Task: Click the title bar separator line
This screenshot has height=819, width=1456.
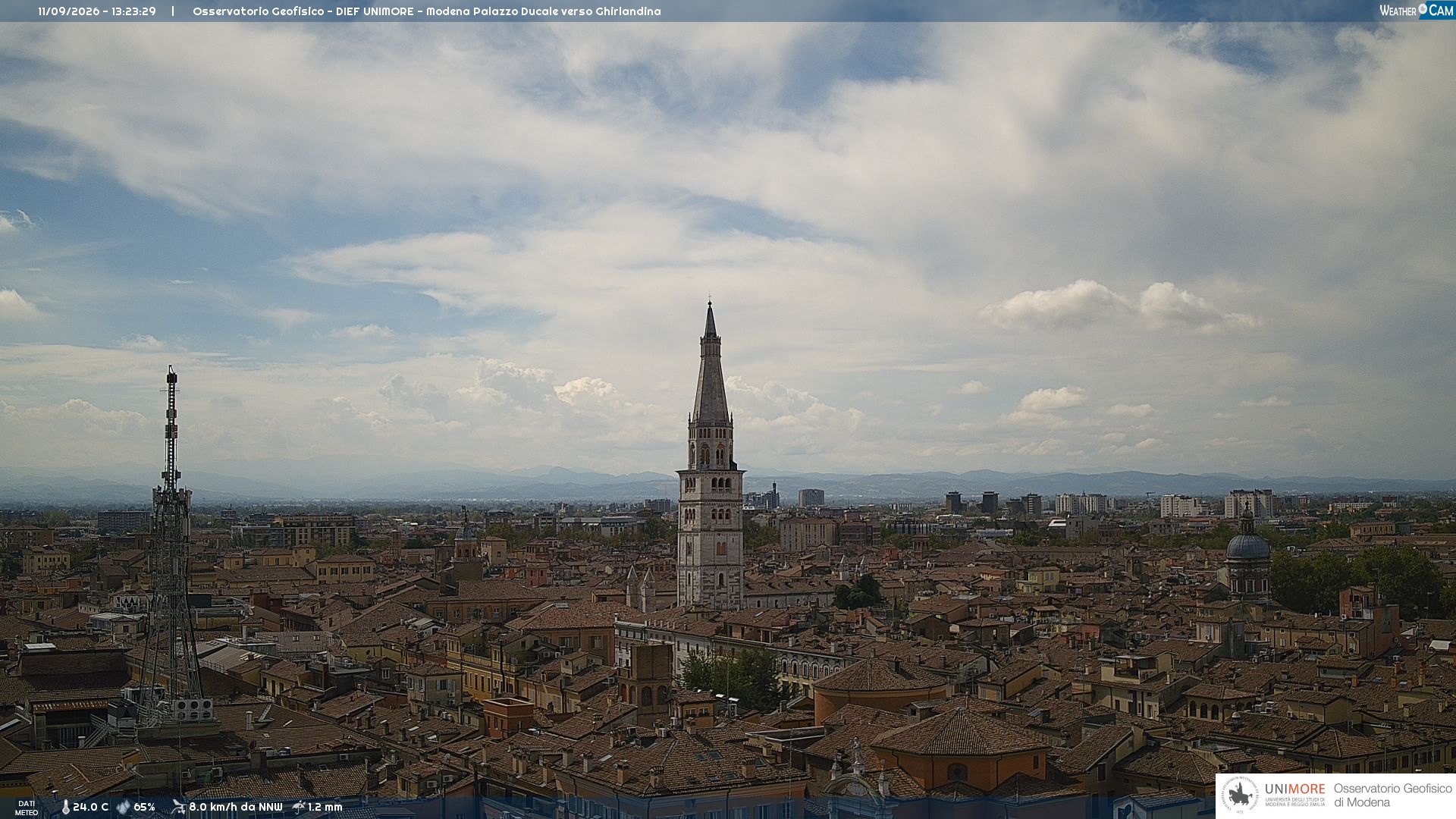Action: click(173, 11)
